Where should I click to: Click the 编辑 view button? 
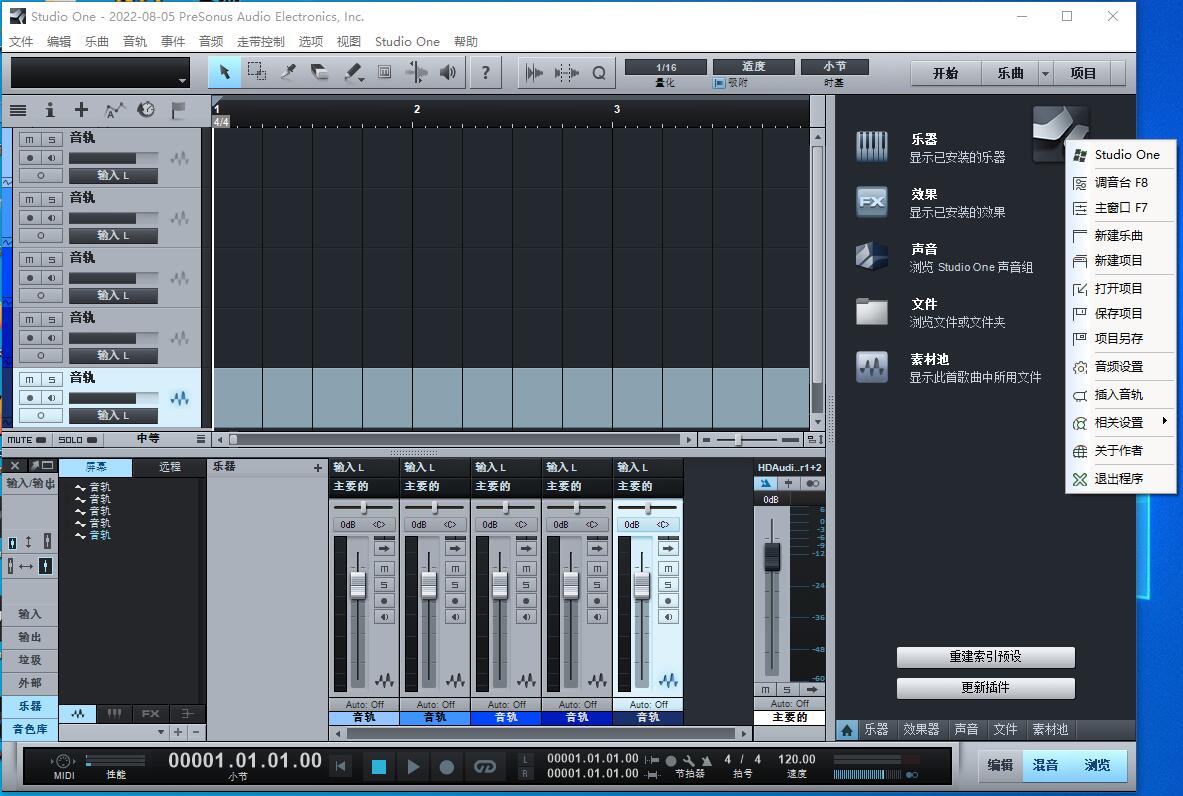[1000, 765]
